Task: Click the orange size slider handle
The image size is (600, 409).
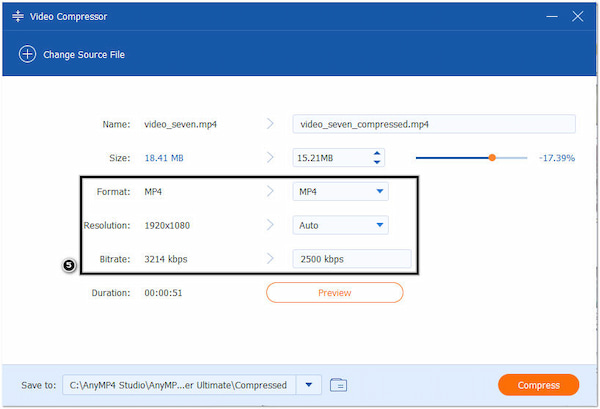Action: click(x=492, y=157)
